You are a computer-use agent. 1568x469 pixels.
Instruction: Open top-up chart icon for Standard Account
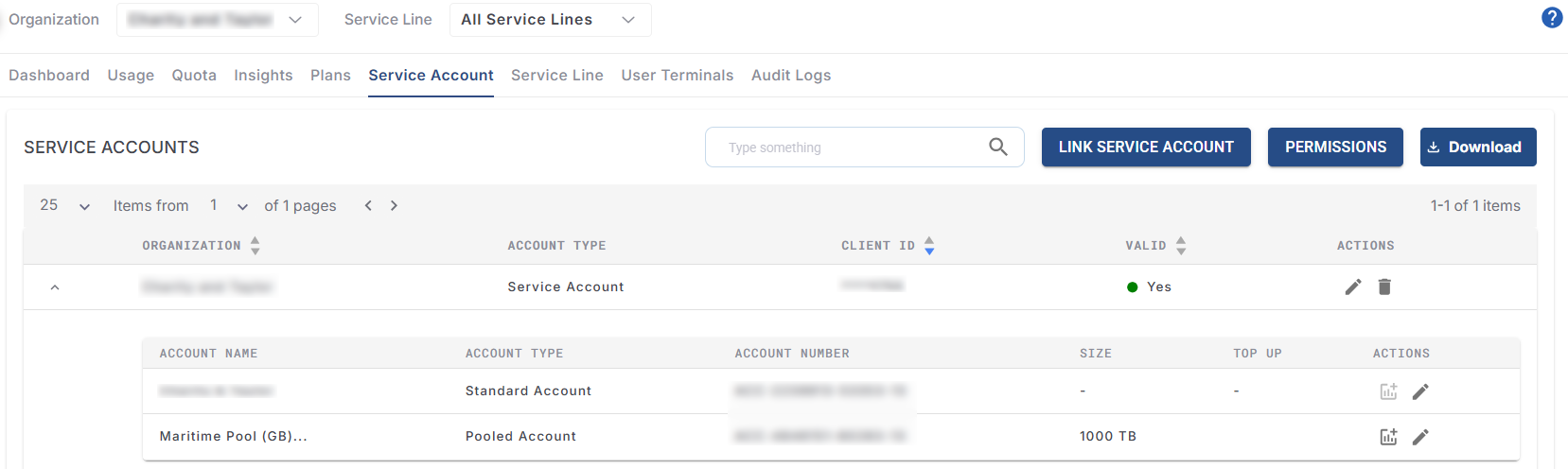(1388, 391)
